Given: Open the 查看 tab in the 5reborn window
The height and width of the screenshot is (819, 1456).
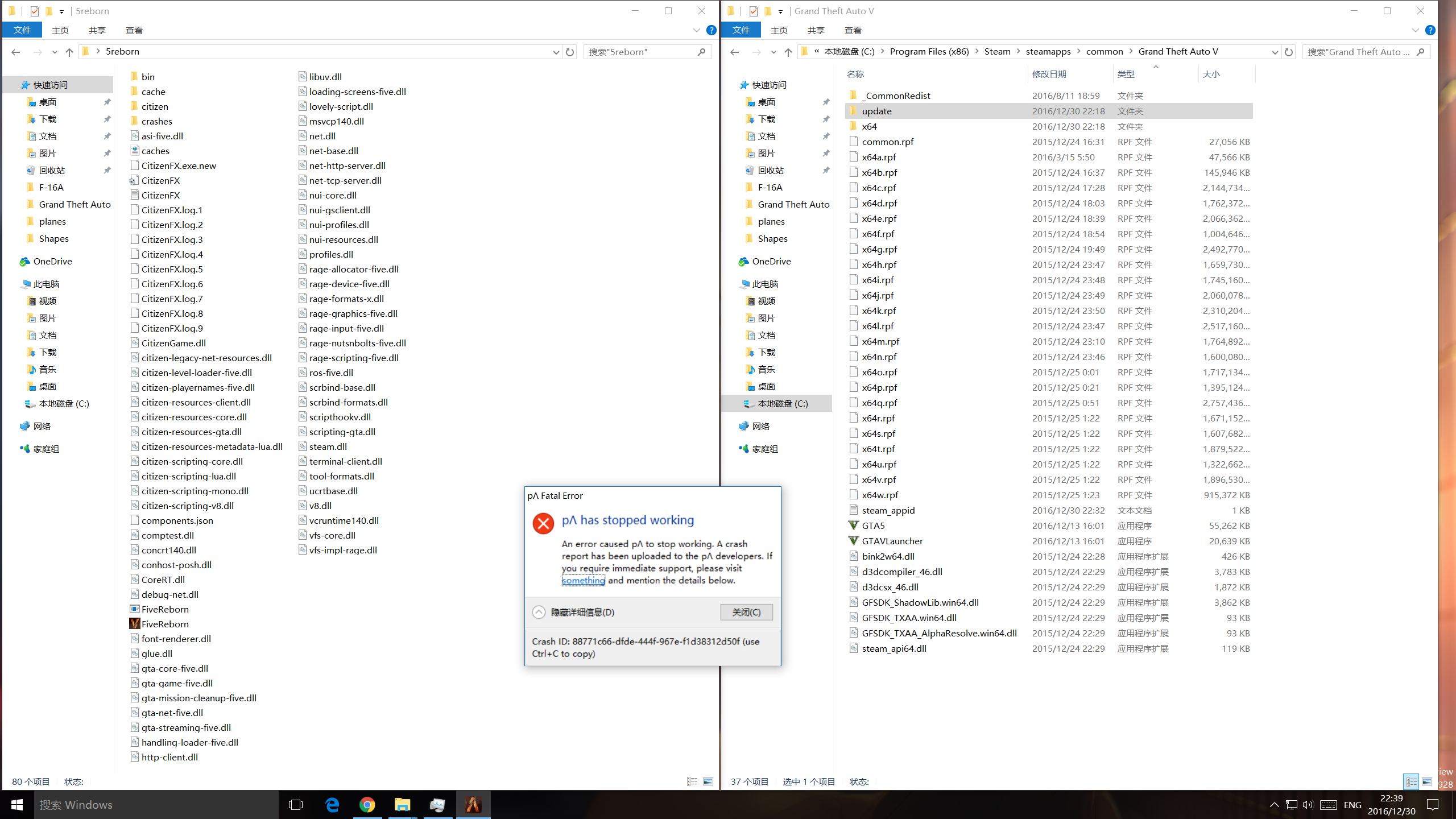Looking at the screenshot, I should (x=134, y=30).
